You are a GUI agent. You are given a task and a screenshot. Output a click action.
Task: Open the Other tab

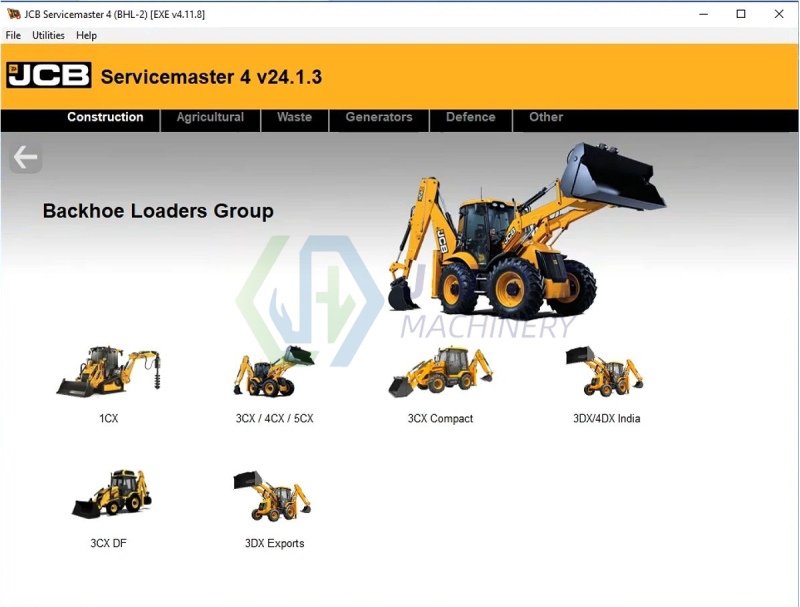546,117
